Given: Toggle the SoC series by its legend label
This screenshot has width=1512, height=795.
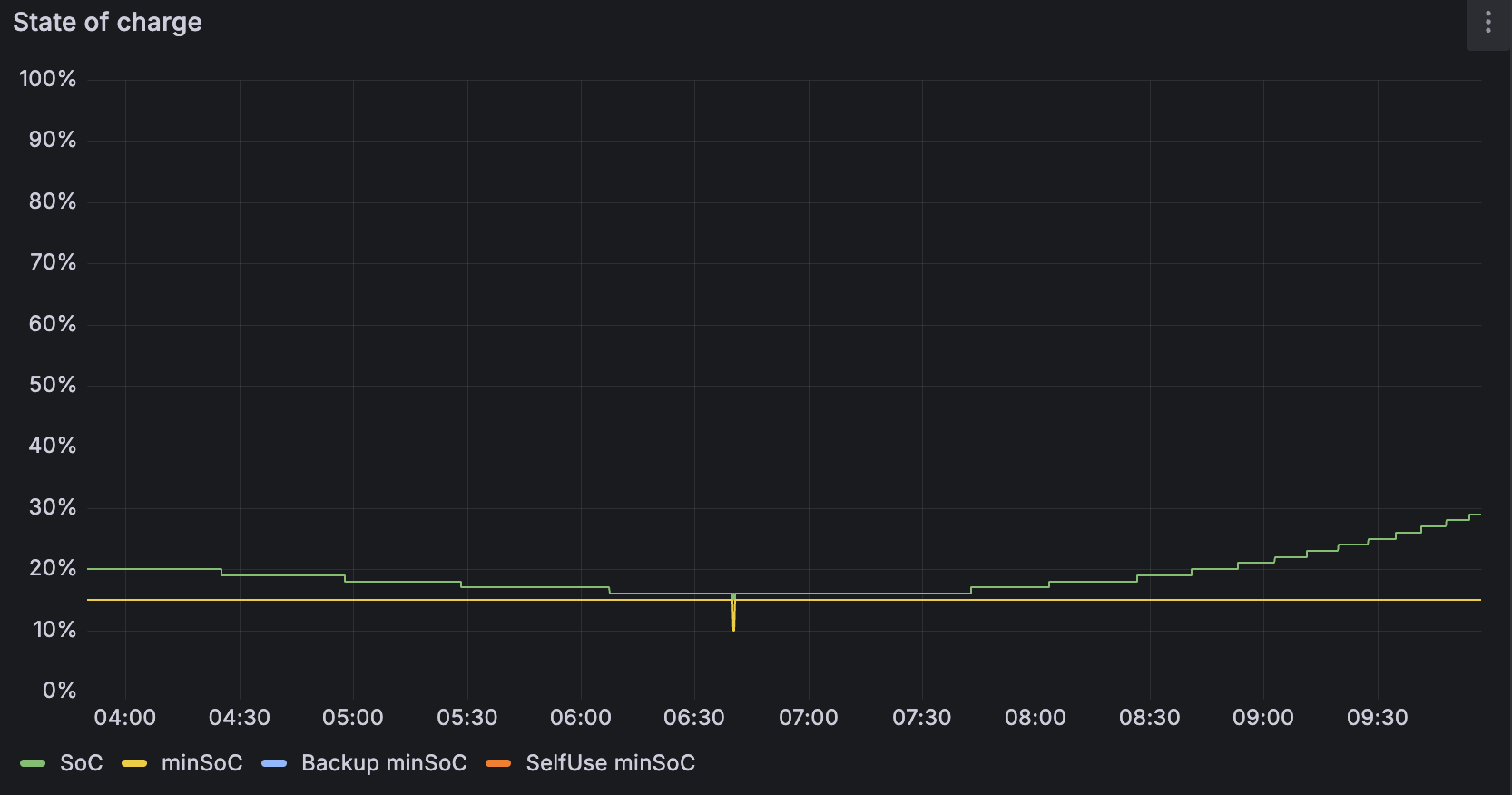Looking at the screenshot, I should pos(81,763).
